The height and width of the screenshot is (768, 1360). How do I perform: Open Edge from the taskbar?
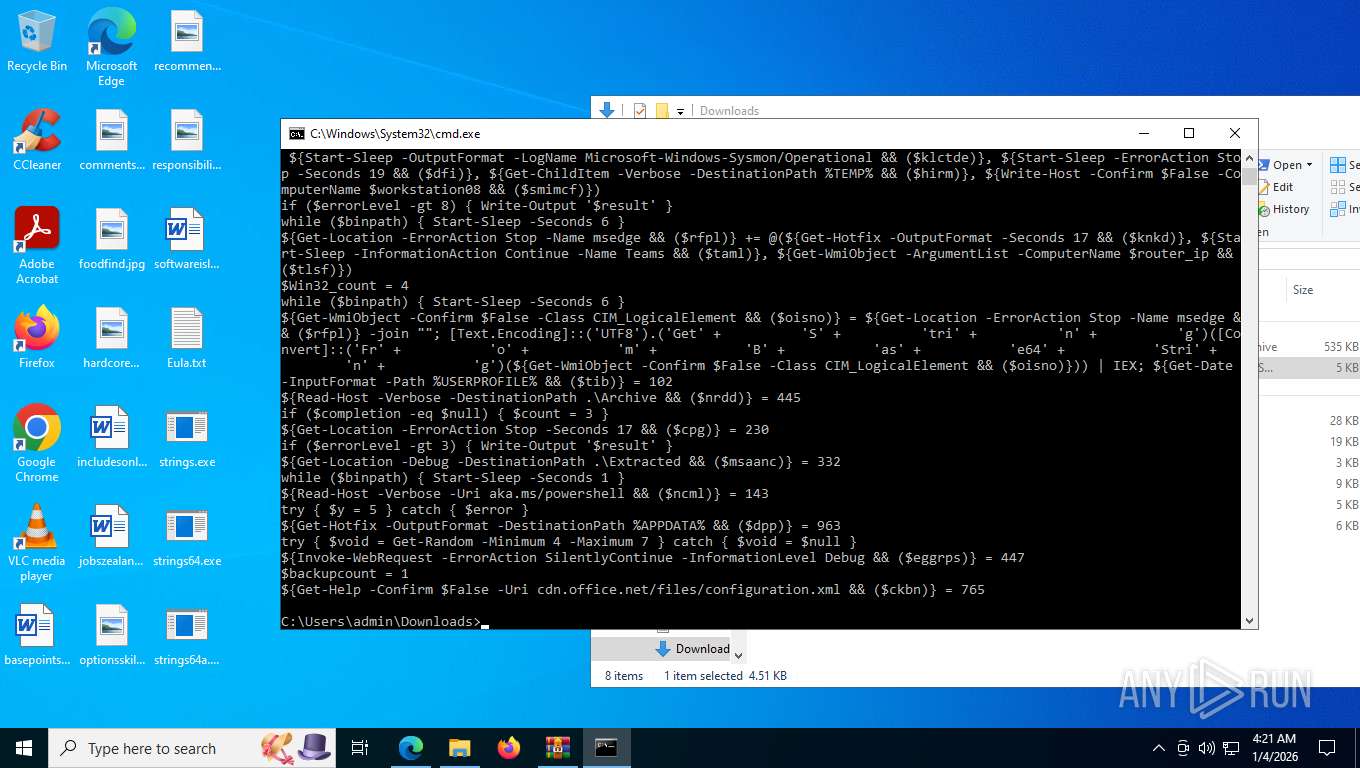411,748
